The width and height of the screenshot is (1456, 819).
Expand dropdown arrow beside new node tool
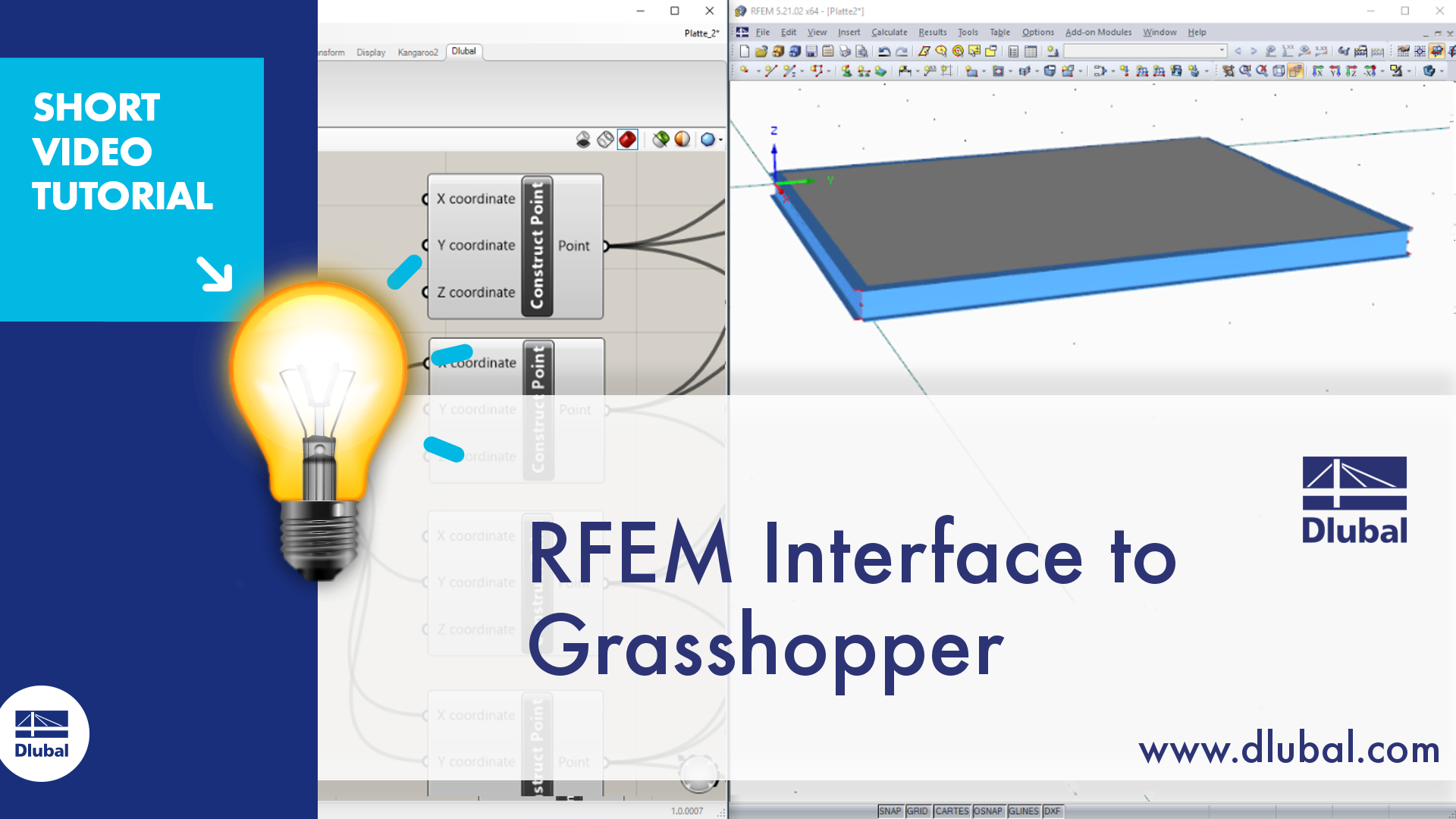[x=758, y=71]
